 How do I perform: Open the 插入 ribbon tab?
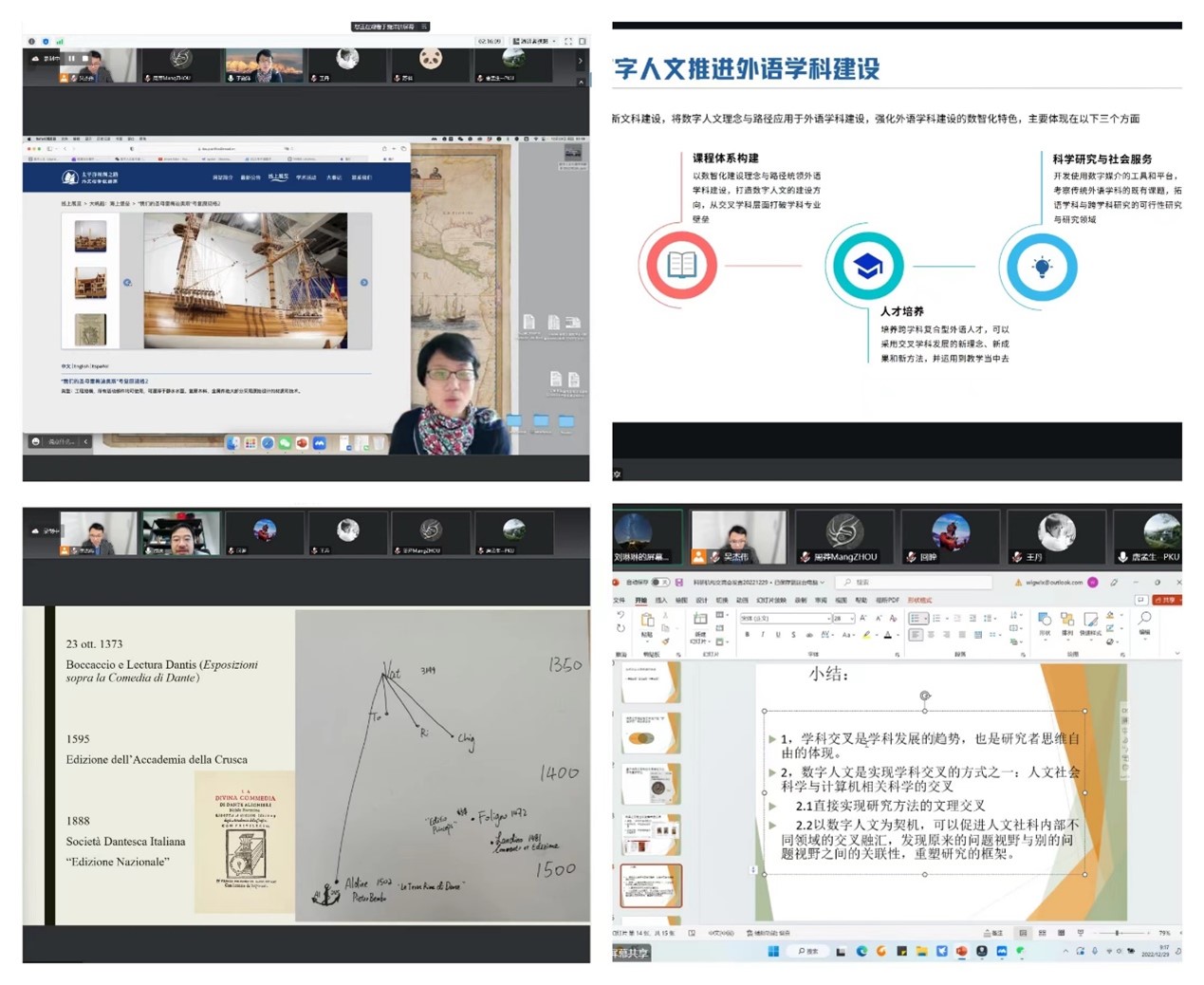[661, 600]
